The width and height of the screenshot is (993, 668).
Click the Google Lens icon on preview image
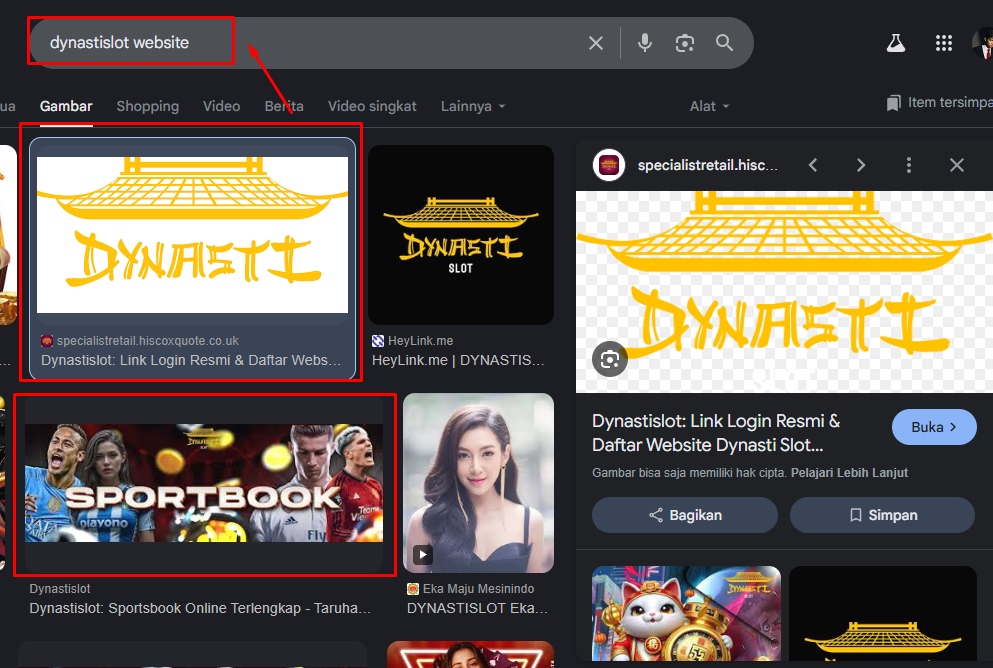point(609,360)
